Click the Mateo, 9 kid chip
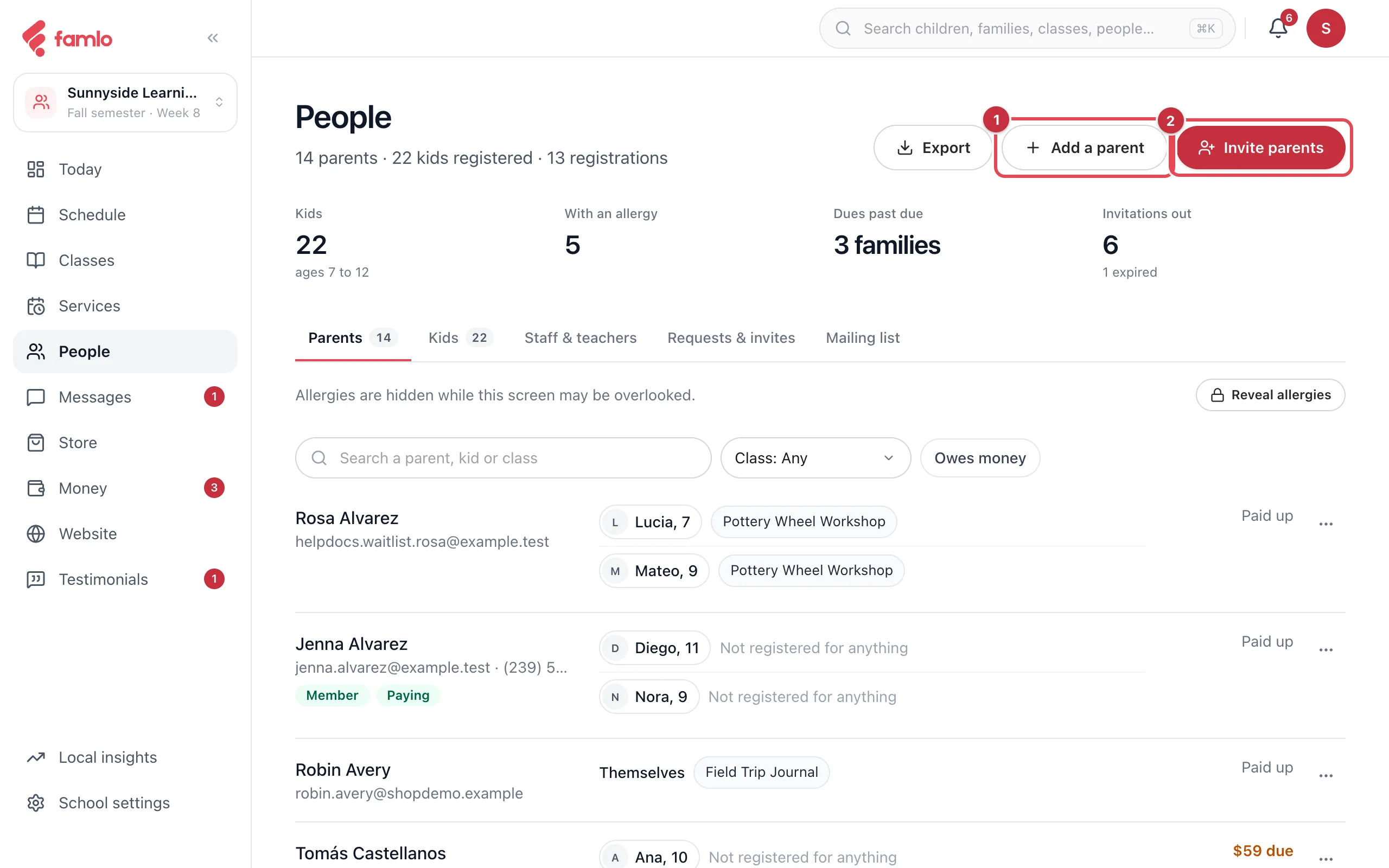The width and height of the screenshot is (1389, 868). (x=654, y=571)
